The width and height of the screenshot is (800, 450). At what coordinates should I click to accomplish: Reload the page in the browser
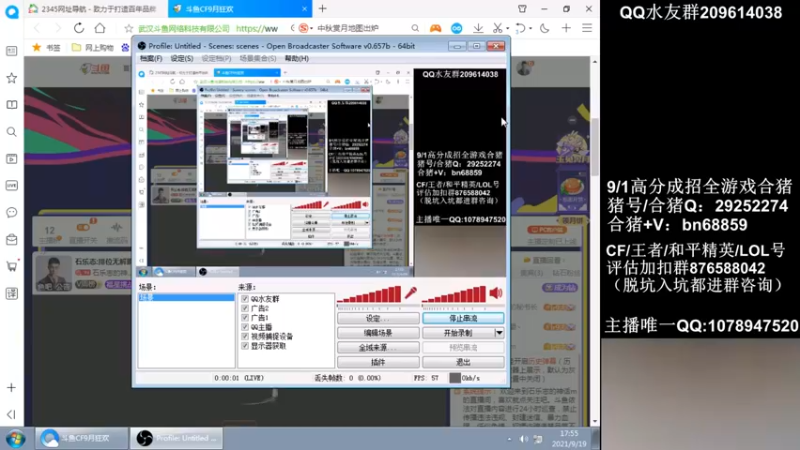pyautogui.click(x=79, y=28)
